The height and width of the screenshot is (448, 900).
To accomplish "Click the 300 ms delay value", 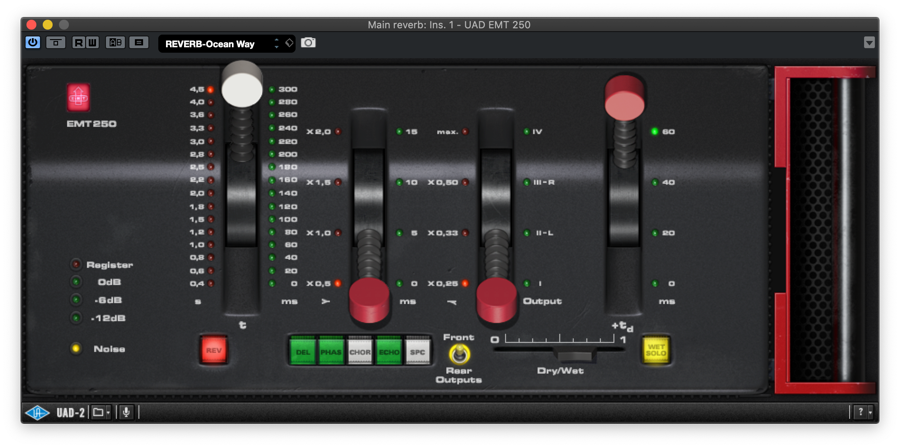I will (287, 89).
